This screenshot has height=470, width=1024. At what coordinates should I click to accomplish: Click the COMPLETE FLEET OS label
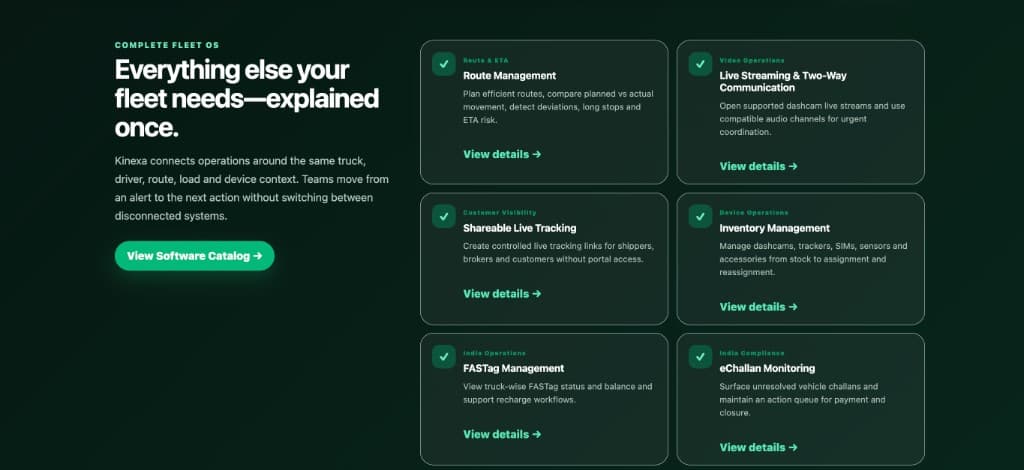point(167,46)
